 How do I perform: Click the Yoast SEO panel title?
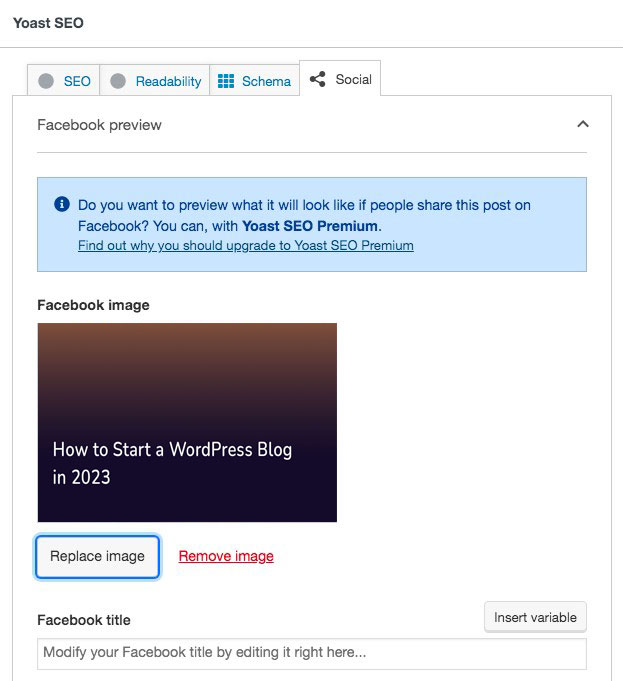point(46,23)
